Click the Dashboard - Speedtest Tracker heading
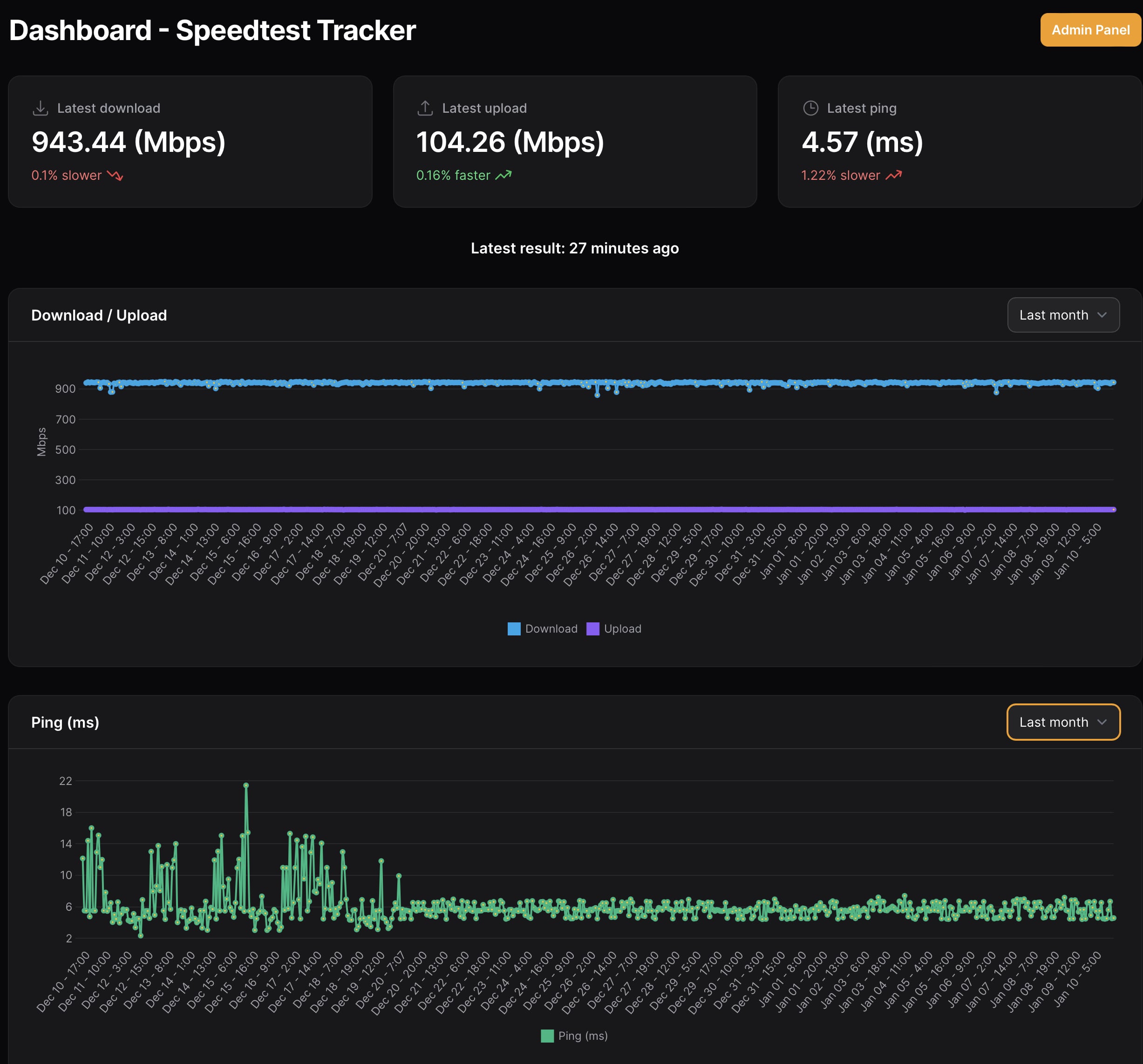 pos(212,30)
